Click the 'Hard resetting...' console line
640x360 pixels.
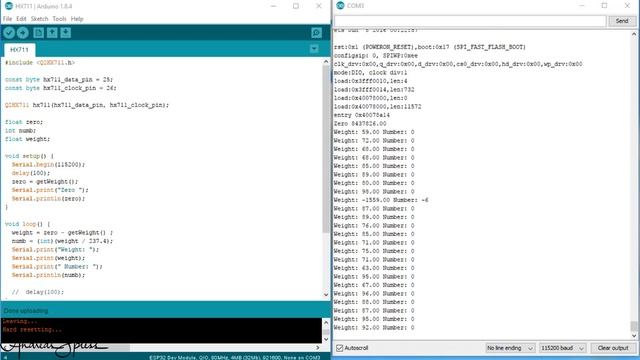click(x=32, y=330)
